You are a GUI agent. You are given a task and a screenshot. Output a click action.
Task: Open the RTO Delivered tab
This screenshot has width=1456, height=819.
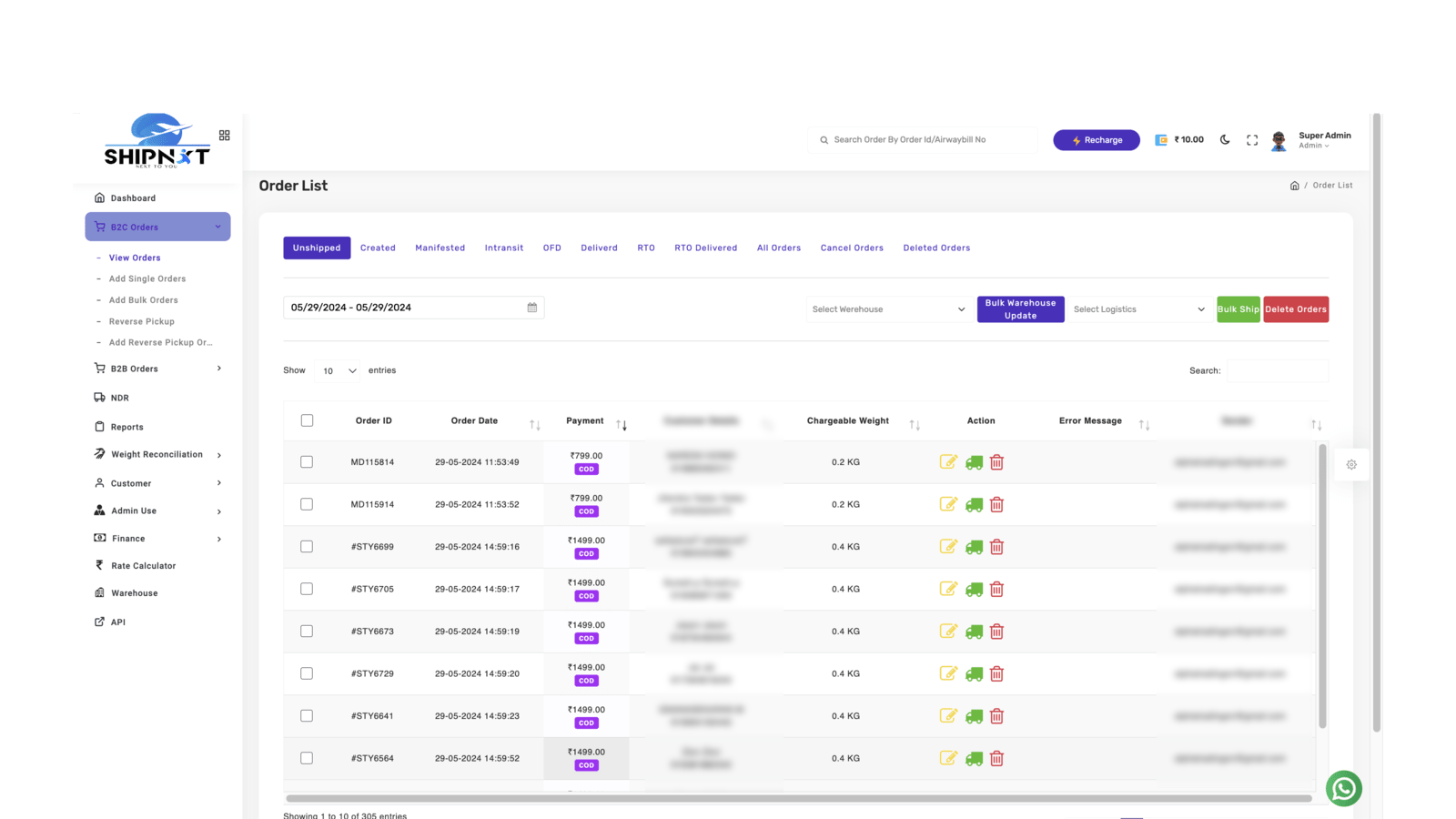point(705,248)
